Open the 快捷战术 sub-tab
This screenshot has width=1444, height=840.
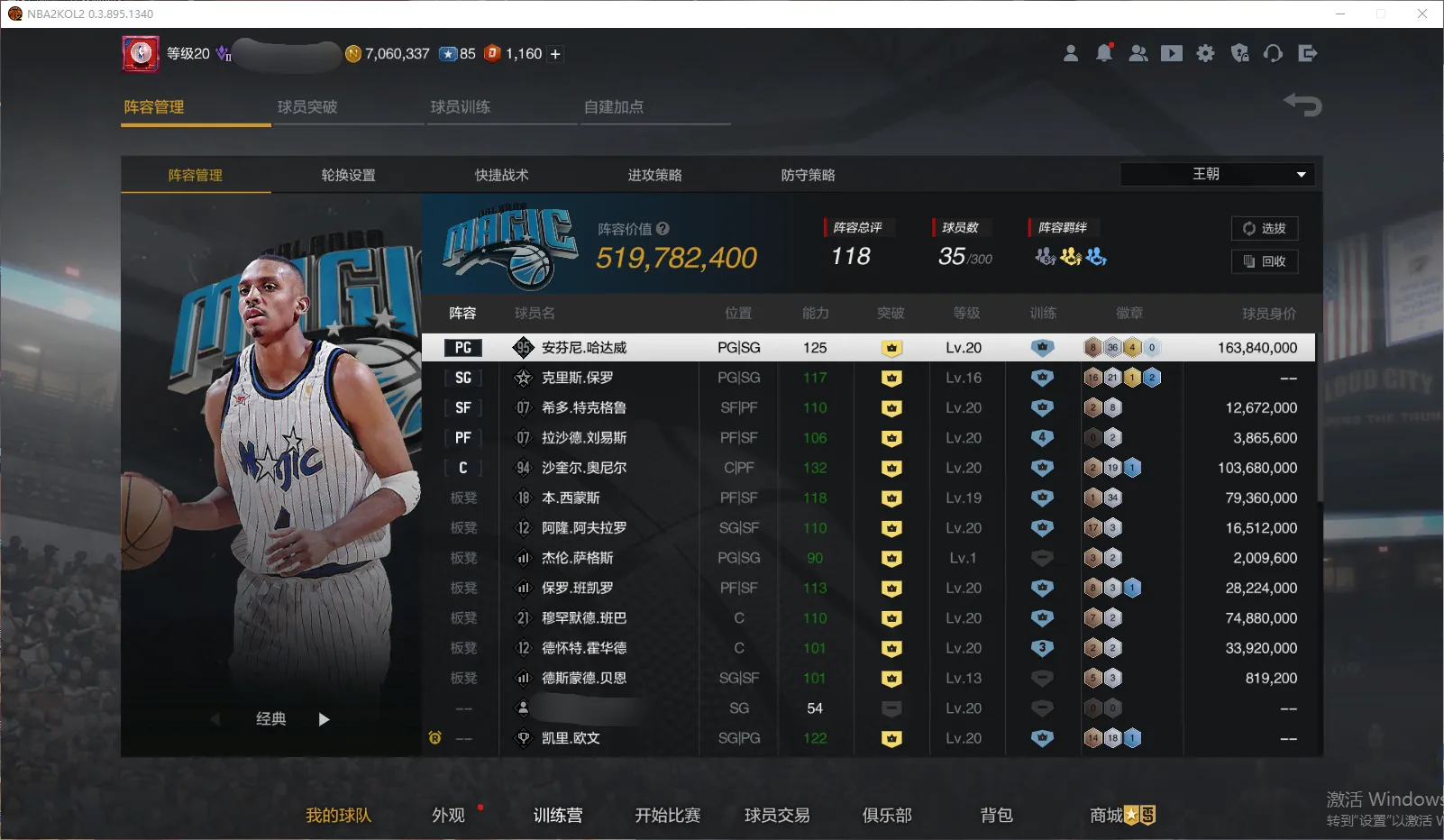coord(502,175)
